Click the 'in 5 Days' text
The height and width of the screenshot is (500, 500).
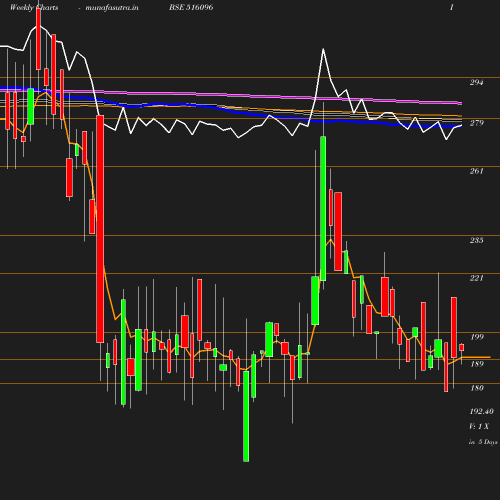(483, 442)
